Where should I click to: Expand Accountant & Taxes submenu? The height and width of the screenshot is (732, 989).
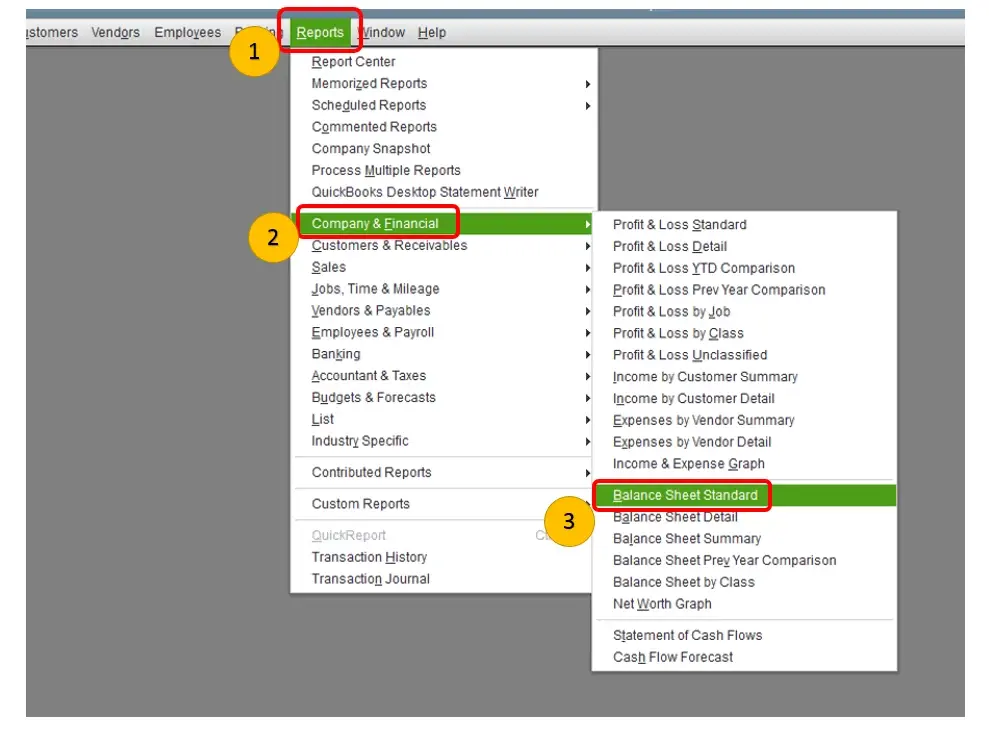pyautogui.click(x=443, y=376)
